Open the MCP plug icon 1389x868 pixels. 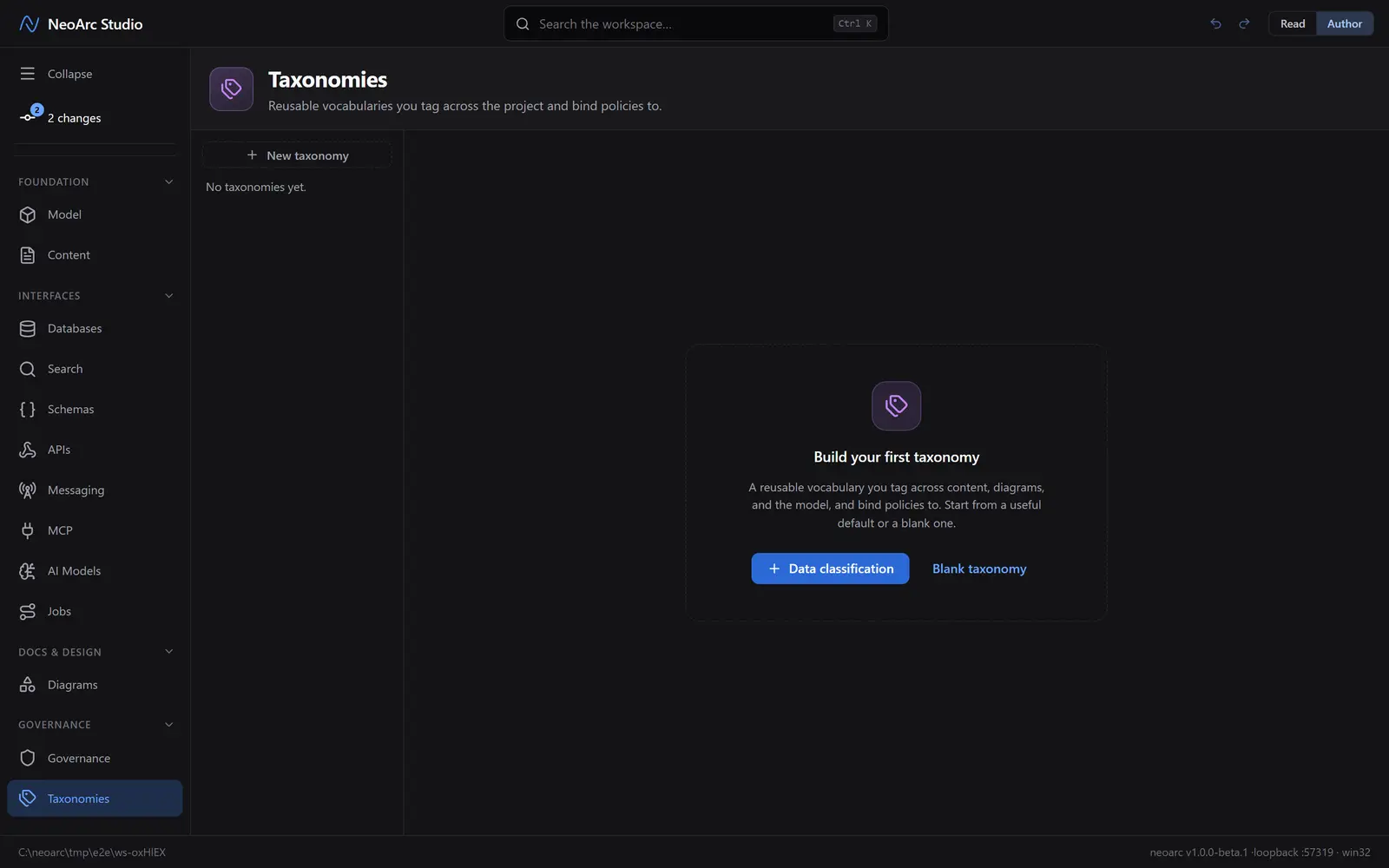point(28,530)
